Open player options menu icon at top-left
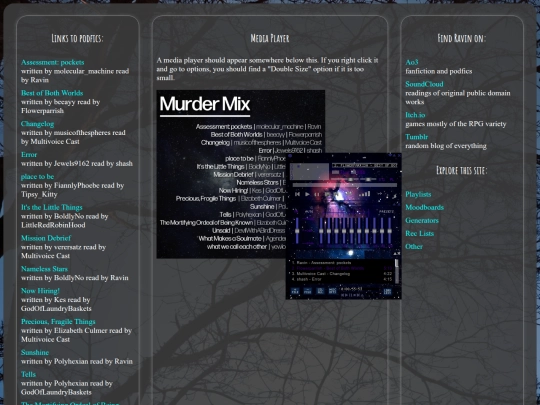 click(x=290, y=156)
